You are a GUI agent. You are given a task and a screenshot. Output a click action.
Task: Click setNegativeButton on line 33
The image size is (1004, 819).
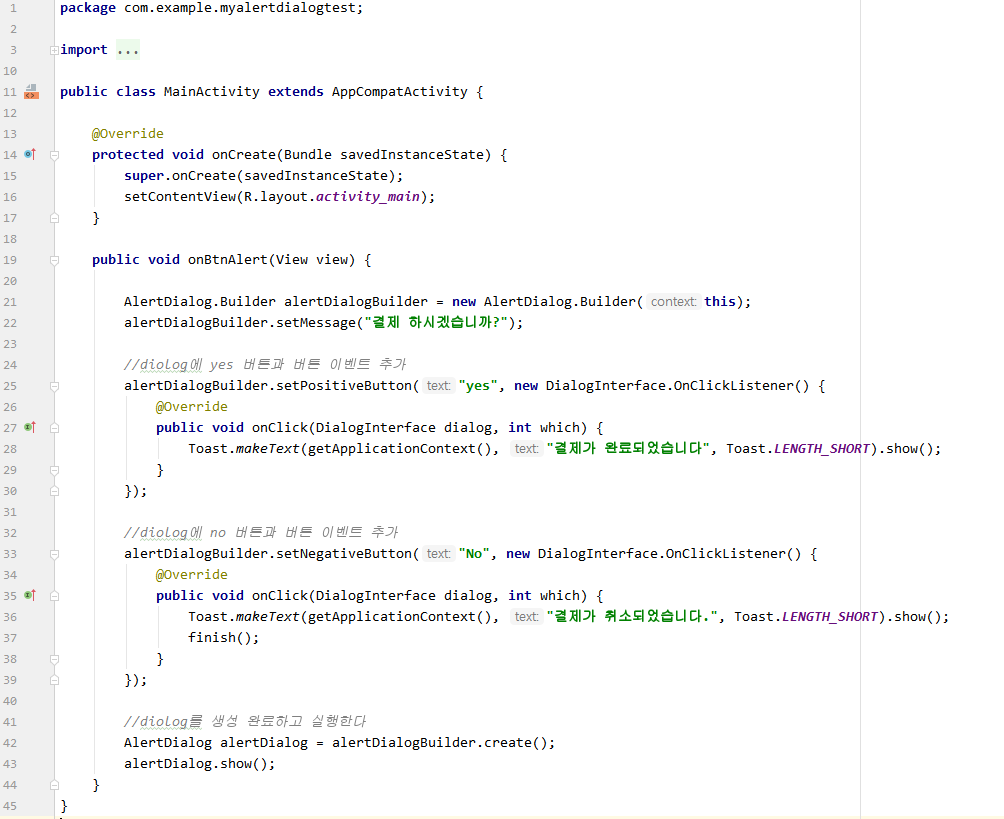tap(343, 553)
